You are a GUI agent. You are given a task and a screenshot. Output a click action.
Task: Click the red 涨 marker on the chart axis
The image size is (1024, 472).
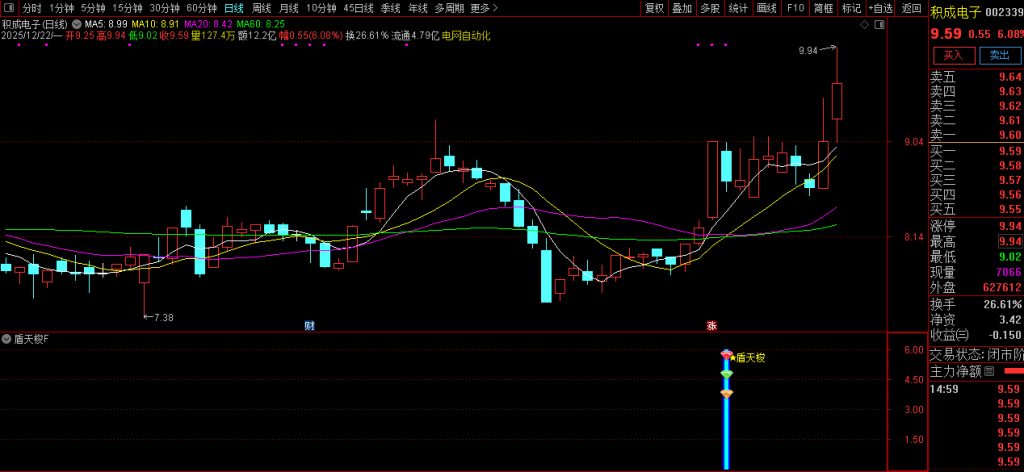[712, 326]
